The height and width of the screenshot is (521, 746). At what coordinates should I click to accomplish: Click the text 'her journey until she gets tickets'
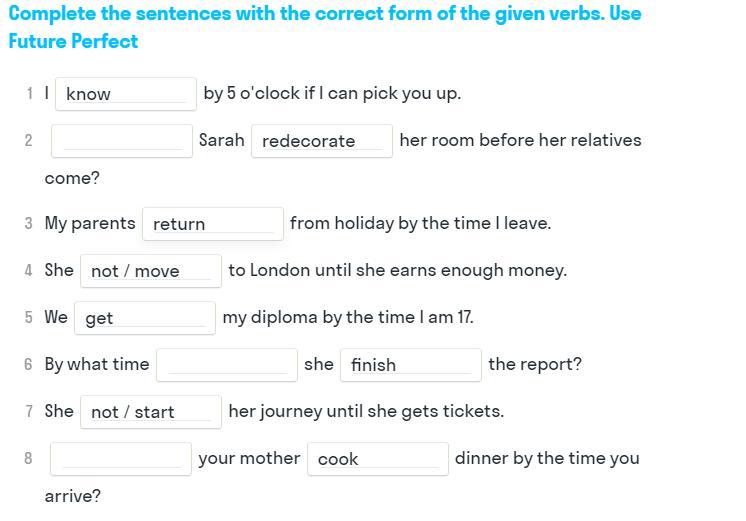[366, 411]
